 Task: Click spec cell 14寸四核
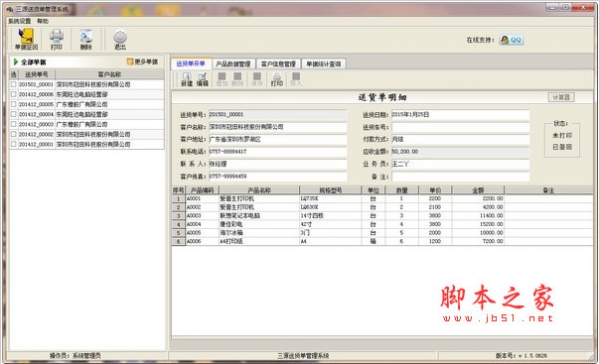(331, 215)
